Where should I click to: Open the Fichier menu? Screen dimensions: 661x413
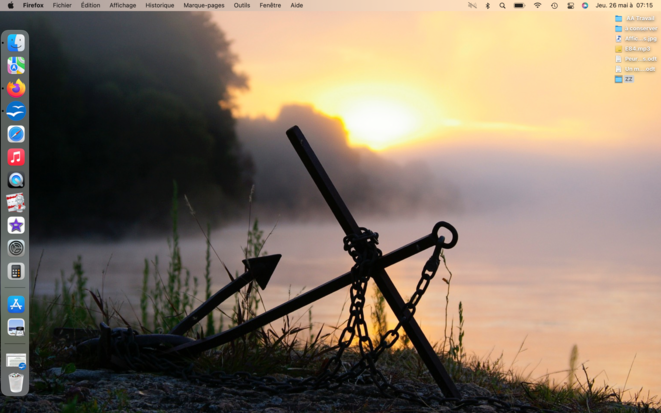62,5
